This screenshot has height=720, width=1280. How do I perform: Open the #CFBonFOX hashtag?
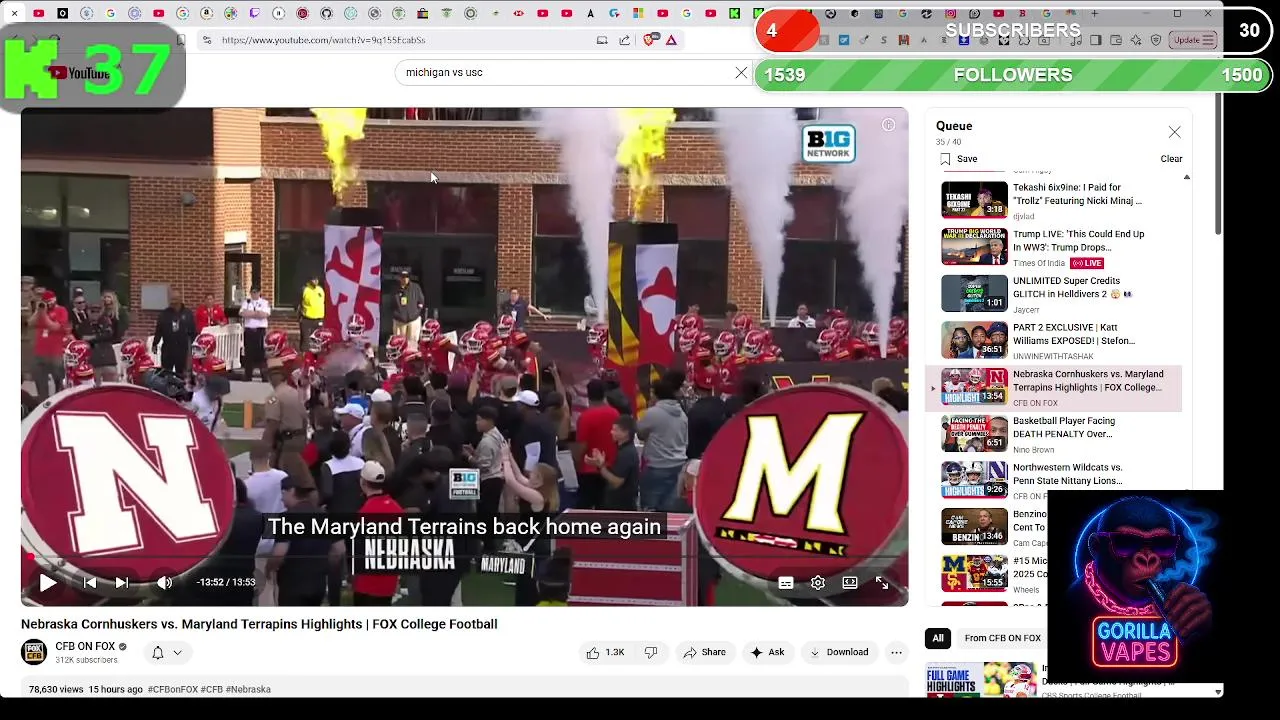172,689
